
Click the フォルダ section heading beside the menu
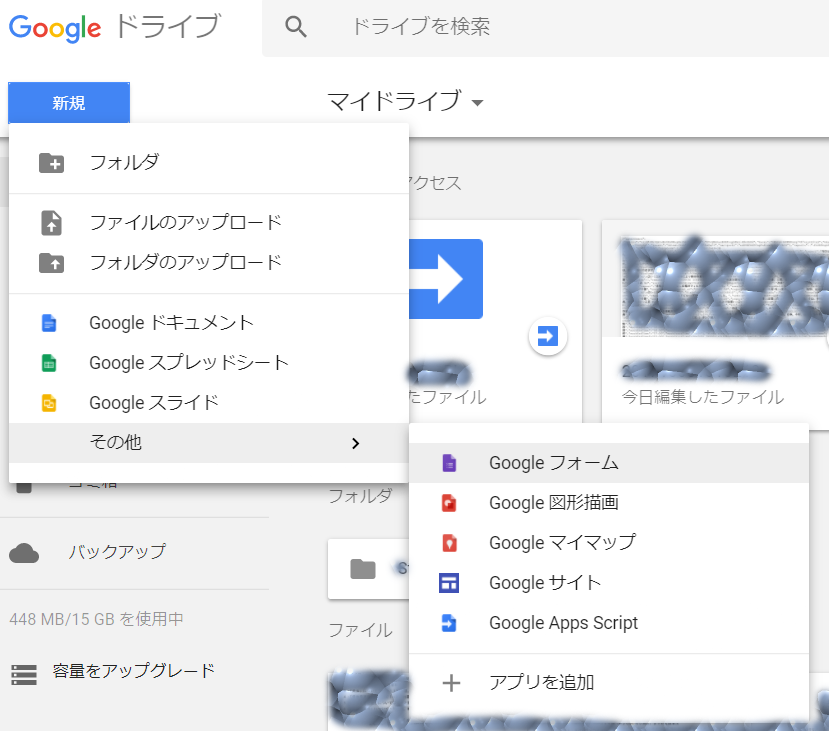(x=361, y=496)
